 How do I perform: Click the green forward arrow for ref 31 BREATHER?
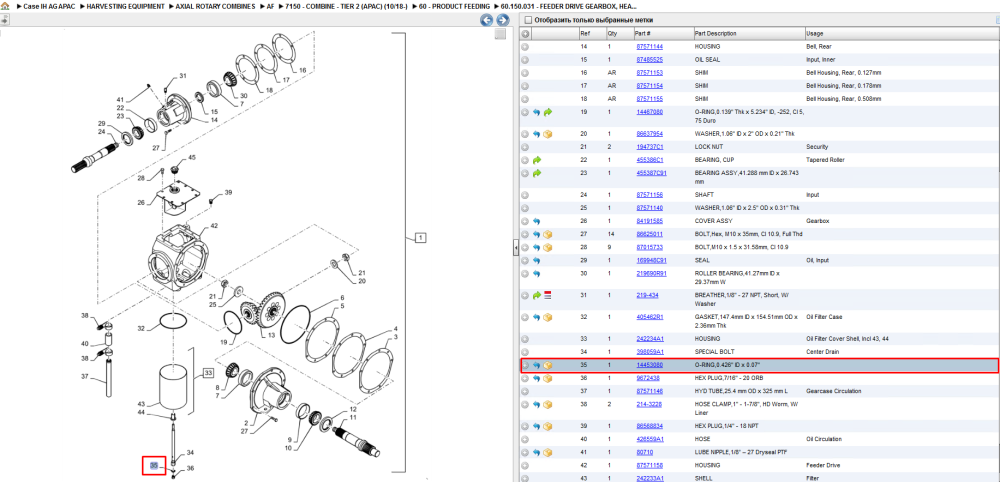click(536, 295)
